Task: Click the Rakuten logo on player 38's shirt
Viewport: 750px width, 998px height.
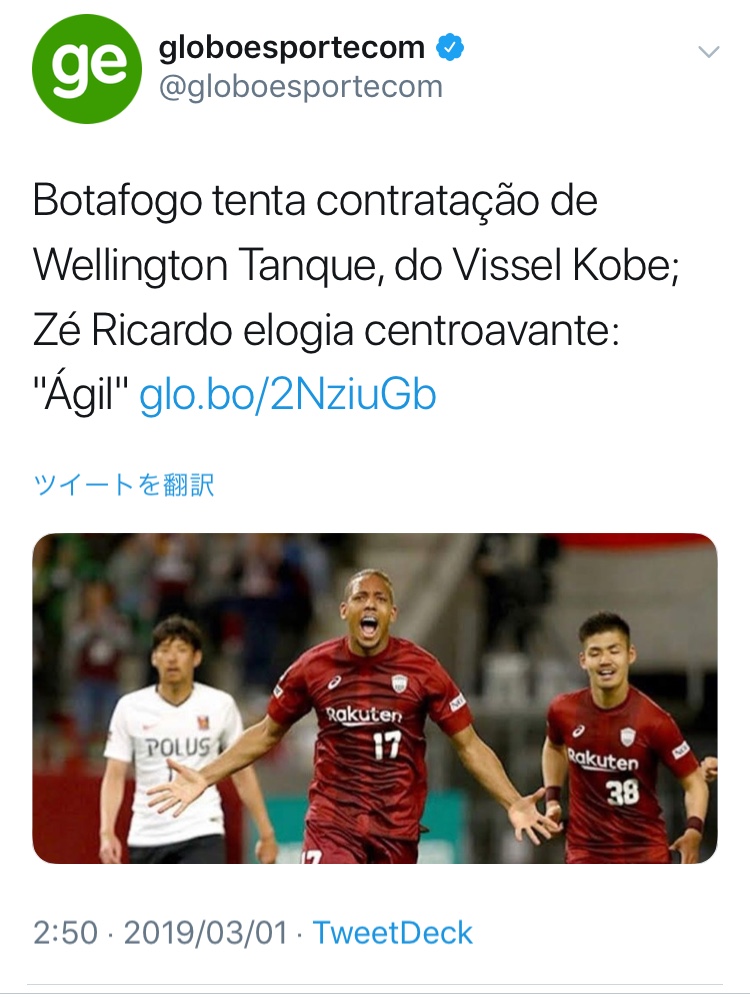Action: click(602, 759)
